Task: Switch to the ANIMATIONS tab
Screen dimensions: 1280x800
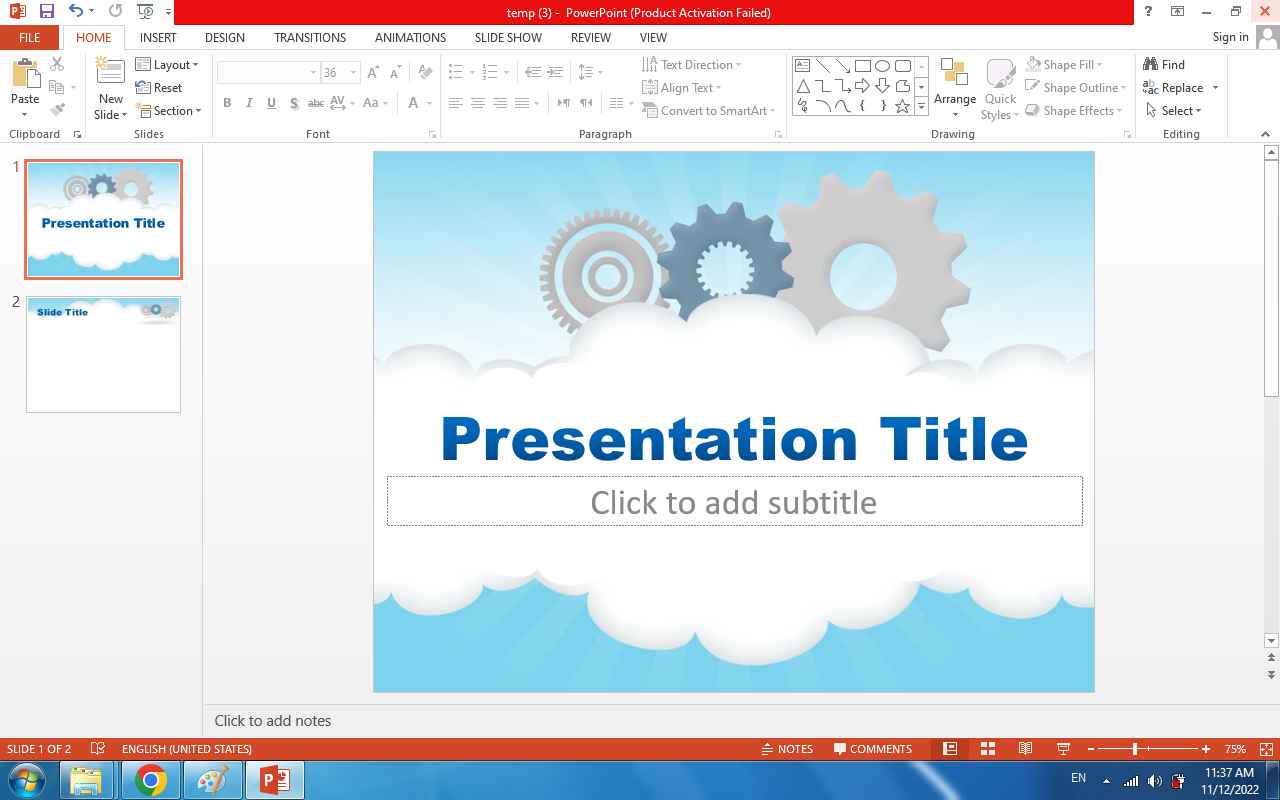Action: (410, 38)
